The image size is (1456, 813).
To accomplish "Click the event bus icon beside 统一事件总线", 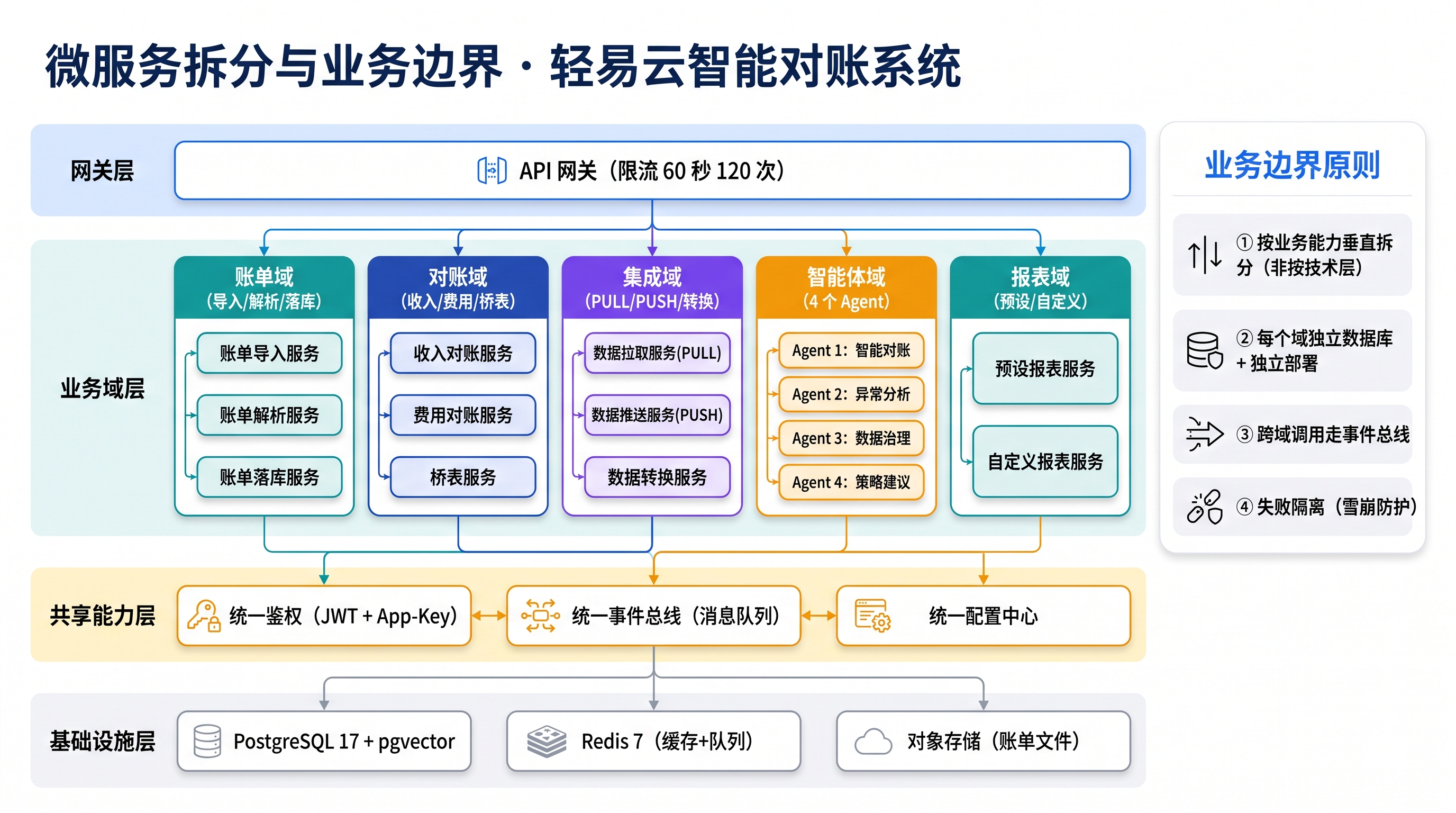I will 540,616.
